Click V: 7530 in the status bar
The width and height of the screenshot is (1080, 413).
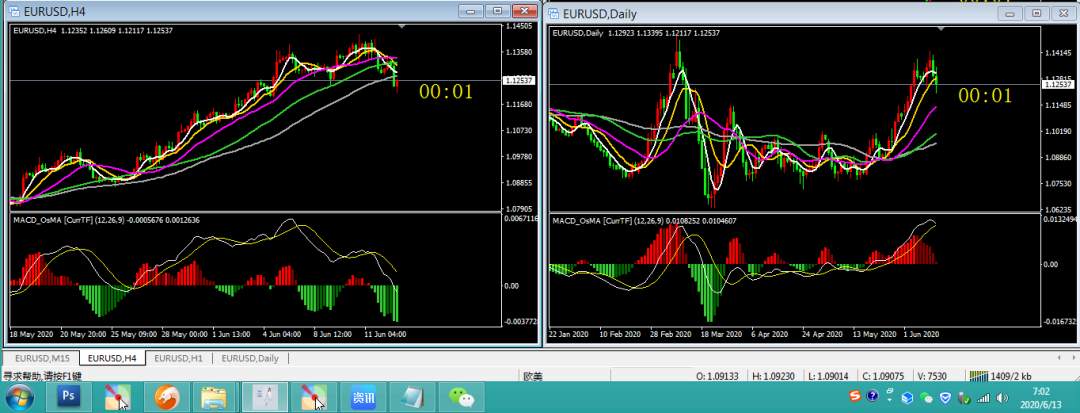pyautogui.click(x=932, y=377)
